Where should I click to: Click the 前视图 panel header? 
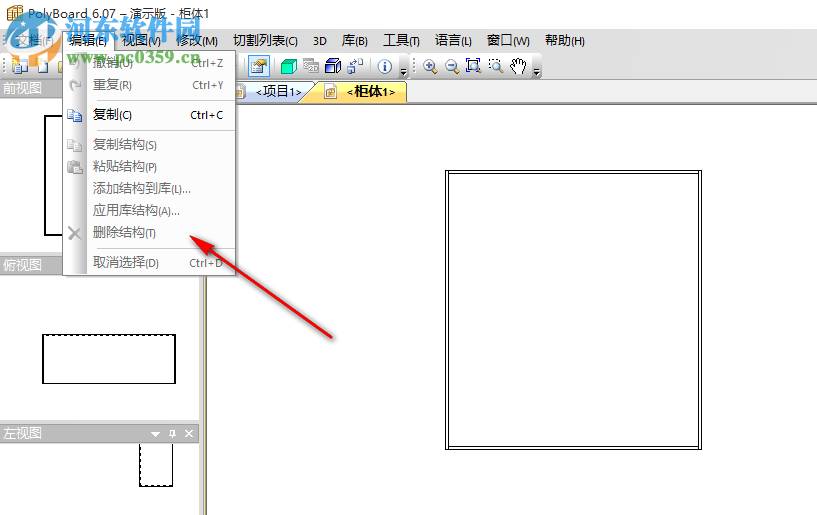point(31,88)
